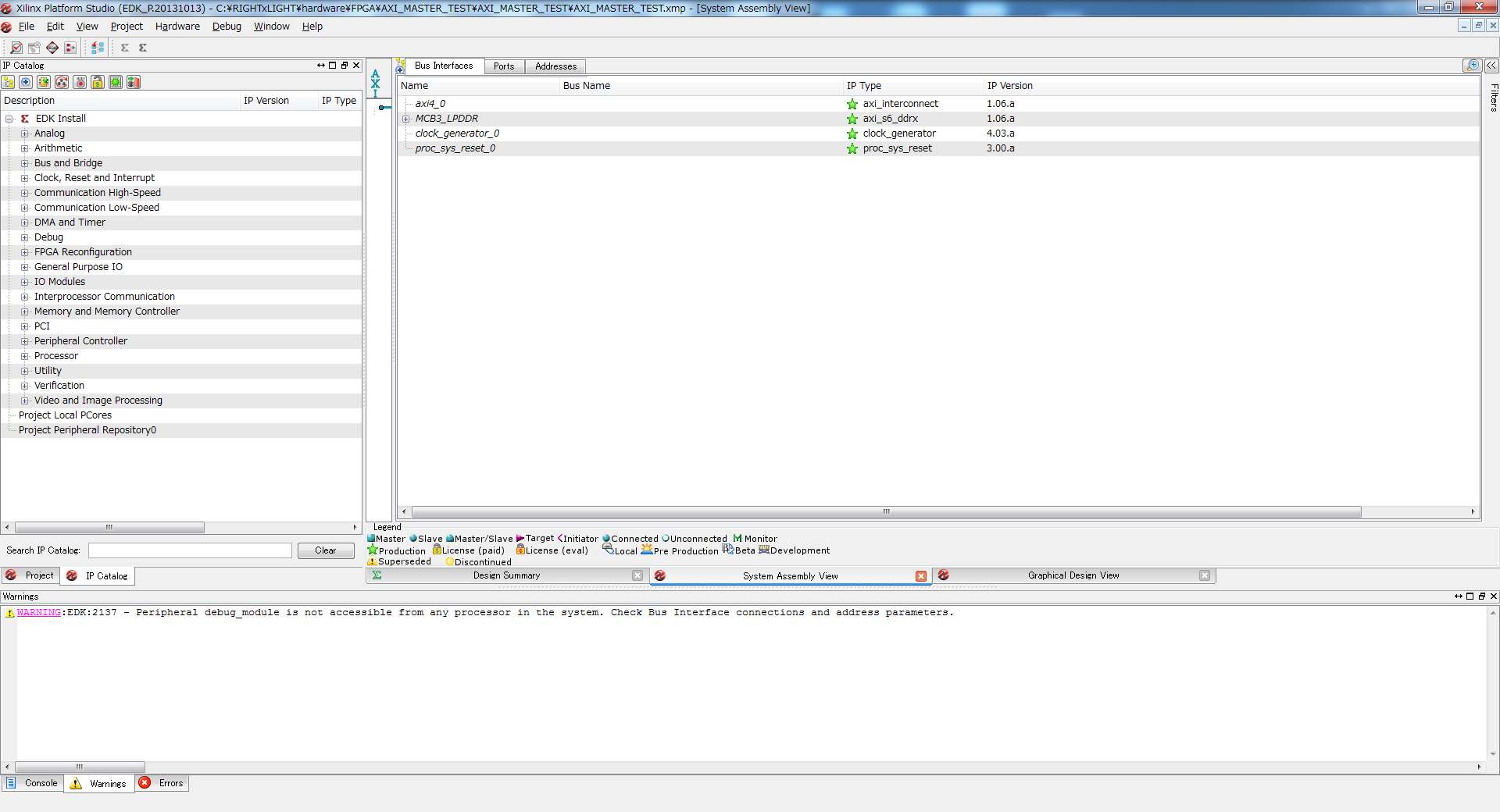Click the Clear search button
Screen dimensions: 1500x812
(326, 551)
